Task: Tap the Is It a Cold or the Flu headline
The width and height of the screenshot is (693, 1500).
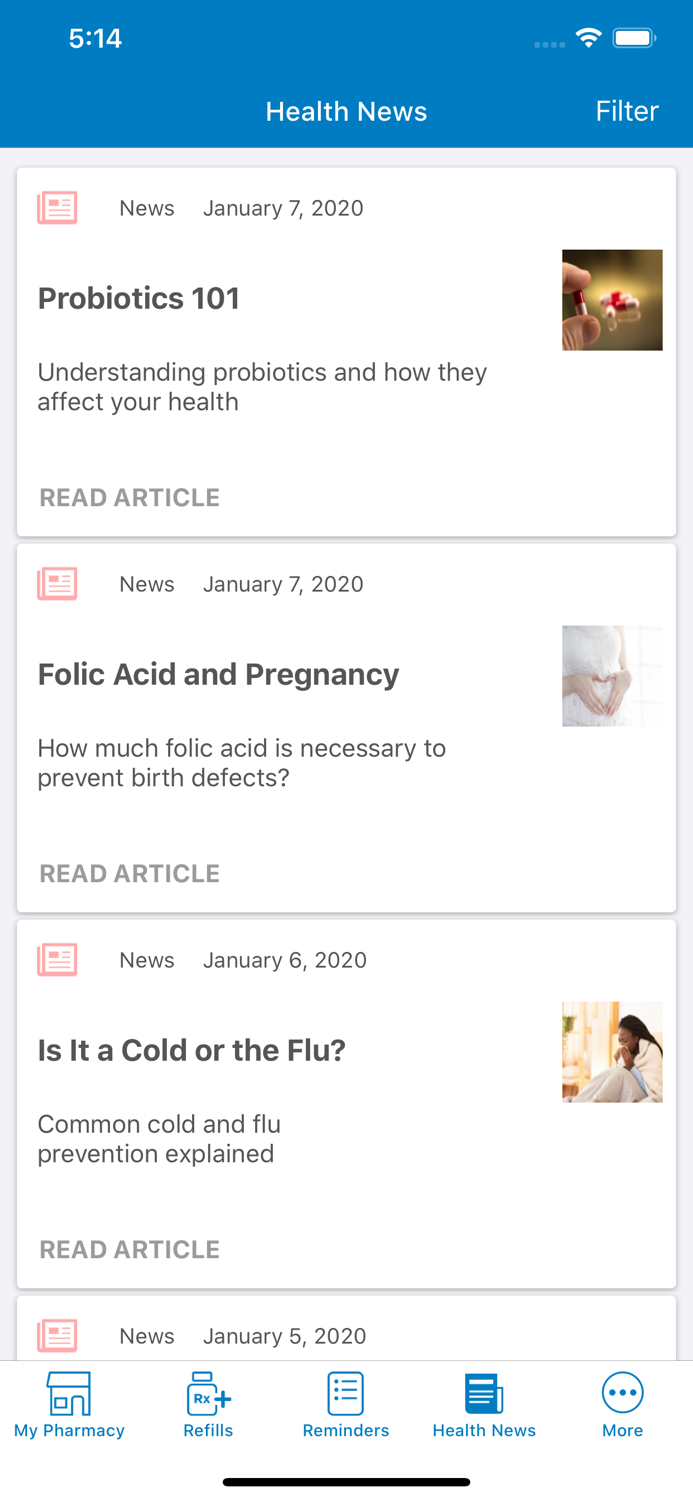Action: 192,1050
